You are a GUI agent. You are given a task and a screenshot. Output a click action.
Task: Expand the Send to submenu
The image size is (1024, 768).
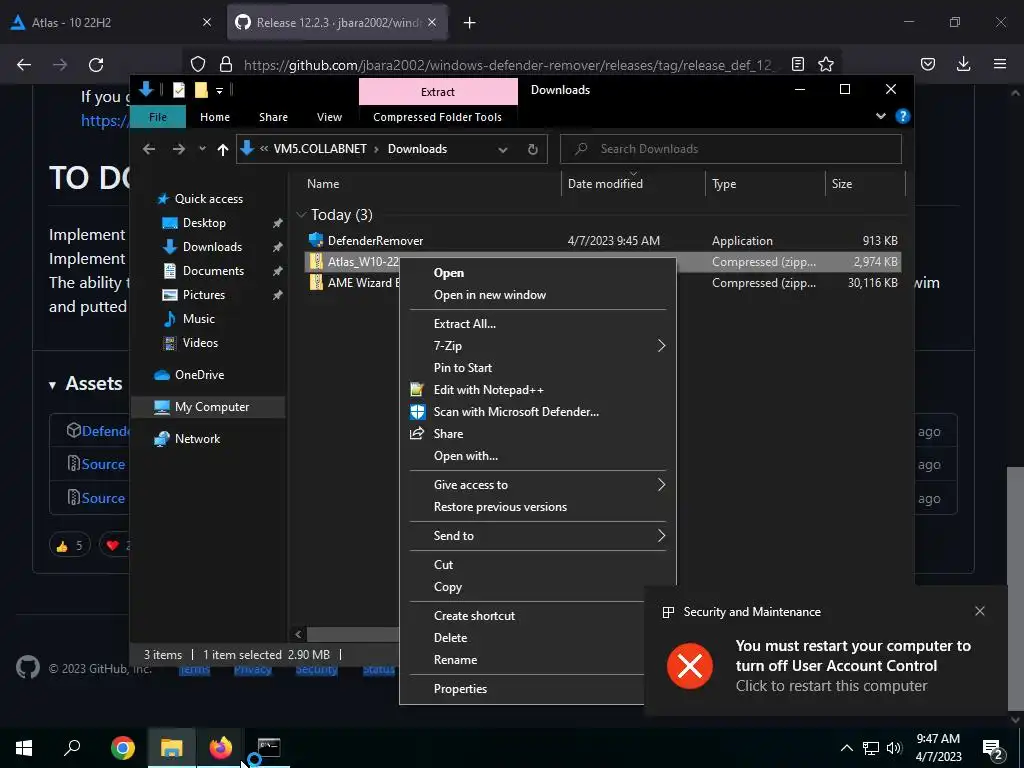coord(661,536)
